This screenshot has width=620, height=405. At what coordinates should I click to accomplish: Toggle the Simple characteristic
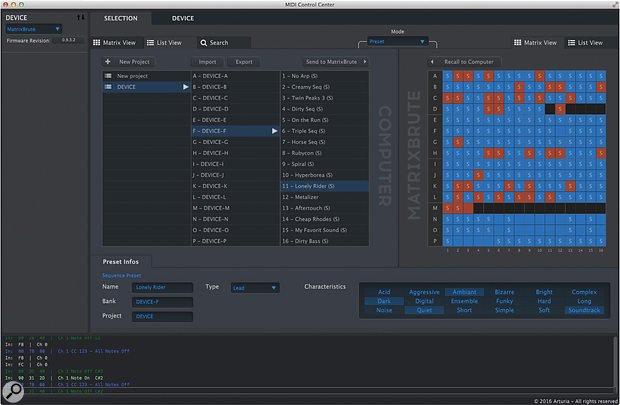point(504,310)
